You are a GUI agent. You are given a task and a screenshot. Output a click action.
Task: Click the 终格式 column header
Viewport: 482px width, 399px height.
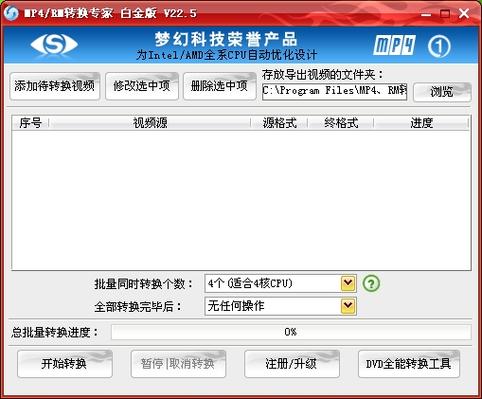[341, 123]
